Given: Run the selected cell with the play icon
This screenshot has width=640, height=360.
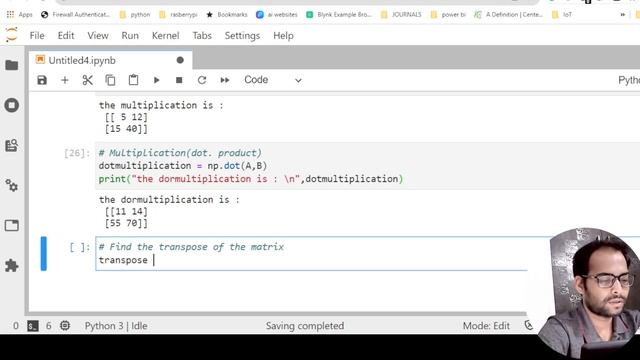Looking at the screenshot, I should [x=156, y=80].
